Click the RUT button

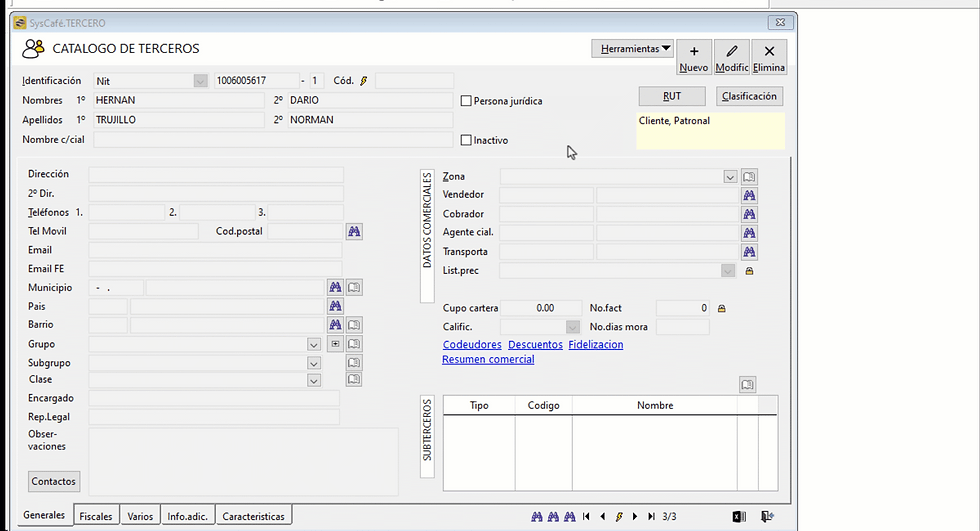click(672, 96)
